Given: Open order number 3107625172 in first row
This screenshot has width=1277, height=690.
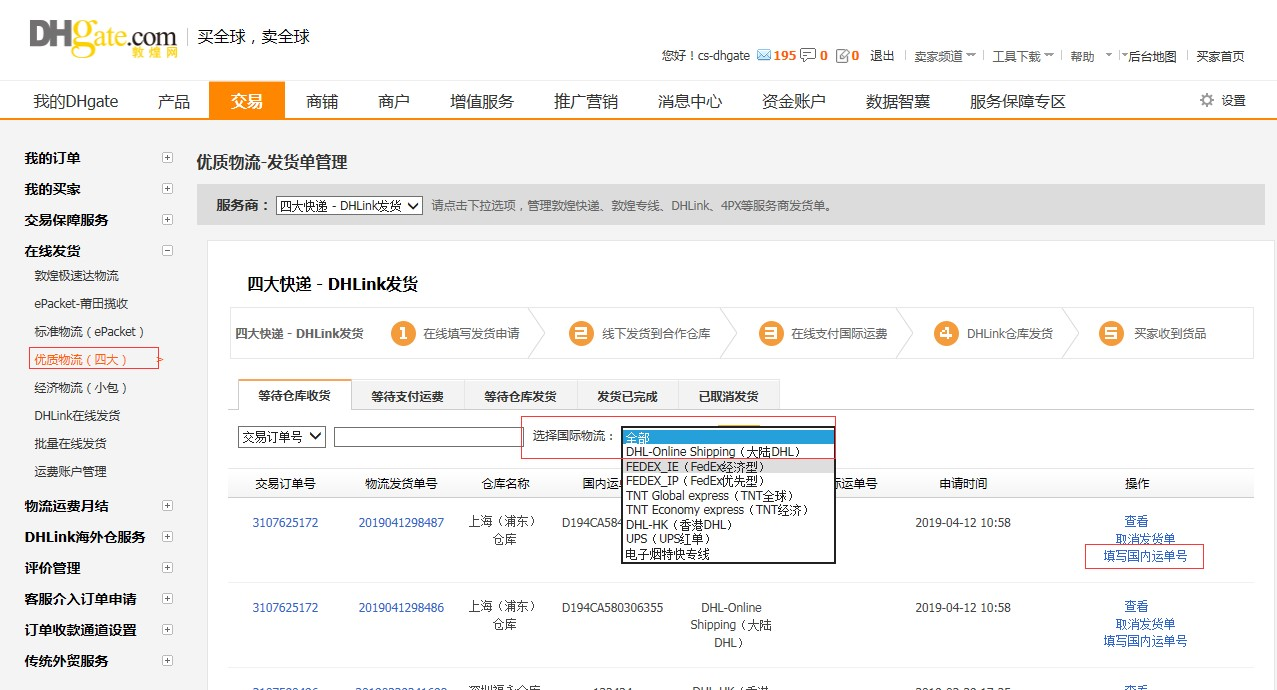Looking at the screenshot, I should [285, 522].
